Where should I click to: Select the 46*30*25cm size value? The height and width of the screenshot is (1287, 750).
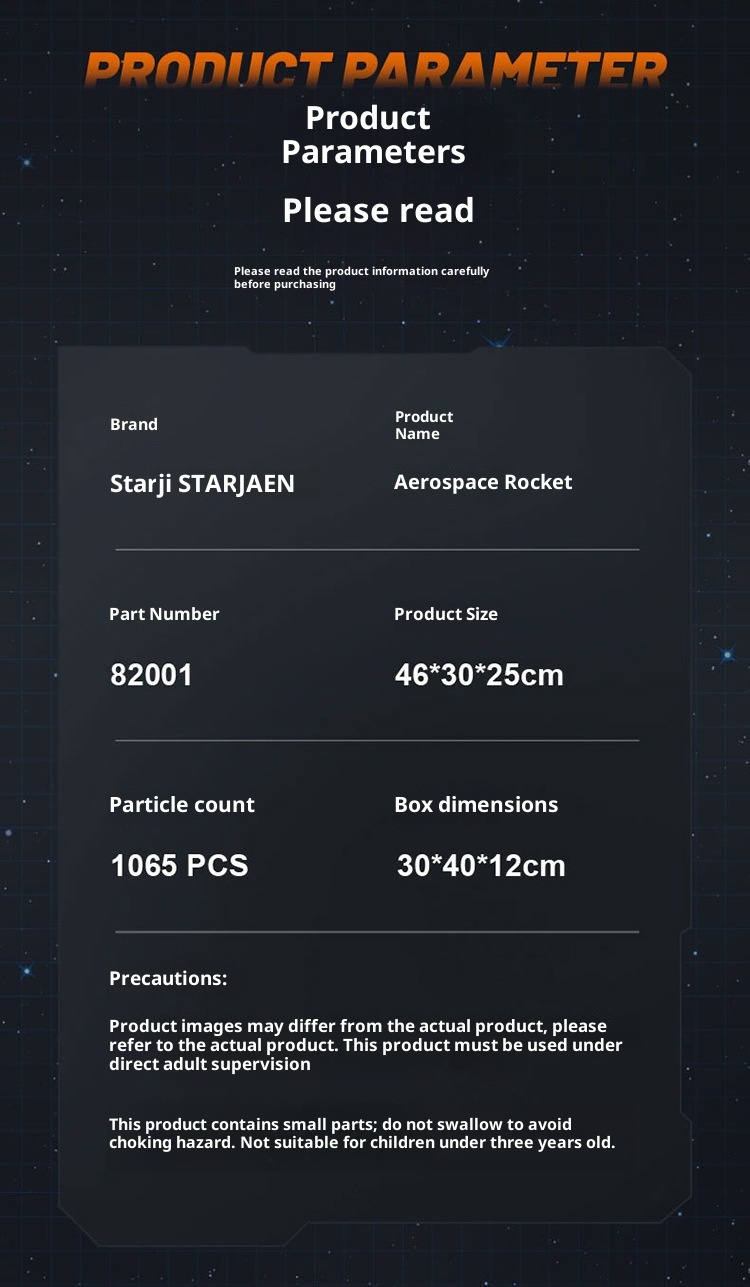479,675
